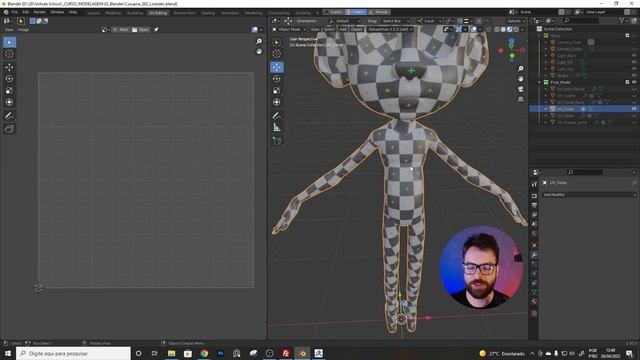Toggle Final_Model exclude-from-view-layer checkbox
The height and width of the screenshot is (360, 640).
pyautogui.click(x=627, y=82)
